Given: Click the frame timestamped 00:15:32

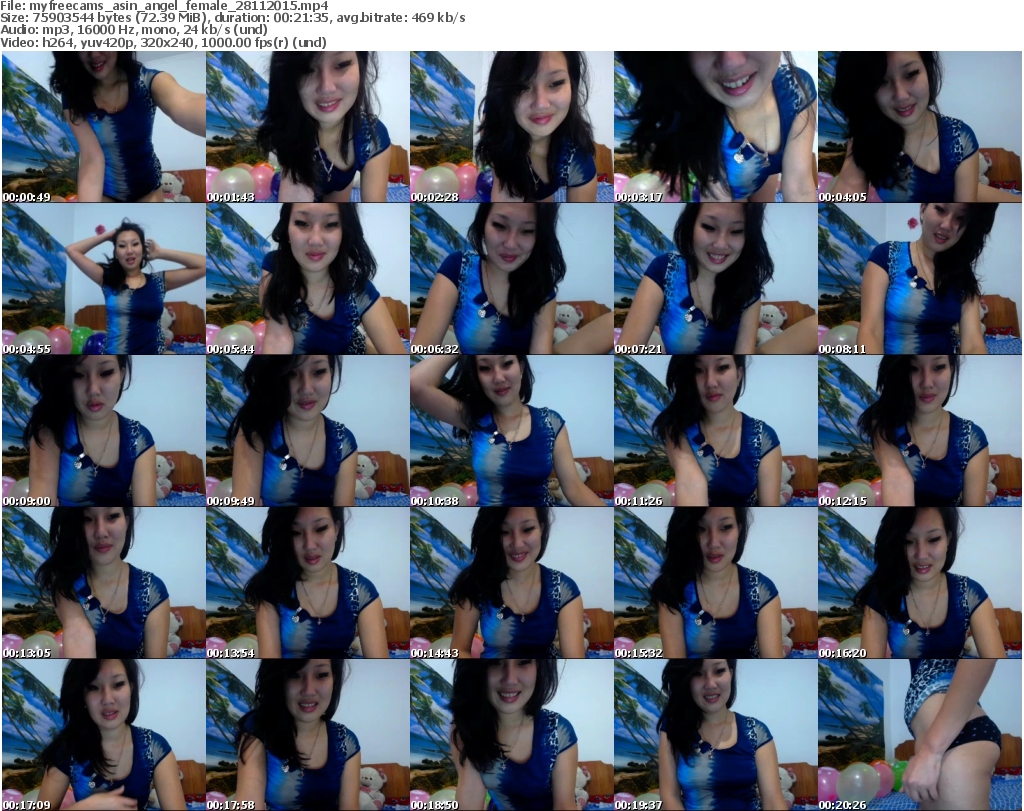Looking at the screenshot, I should pos(715,583).
